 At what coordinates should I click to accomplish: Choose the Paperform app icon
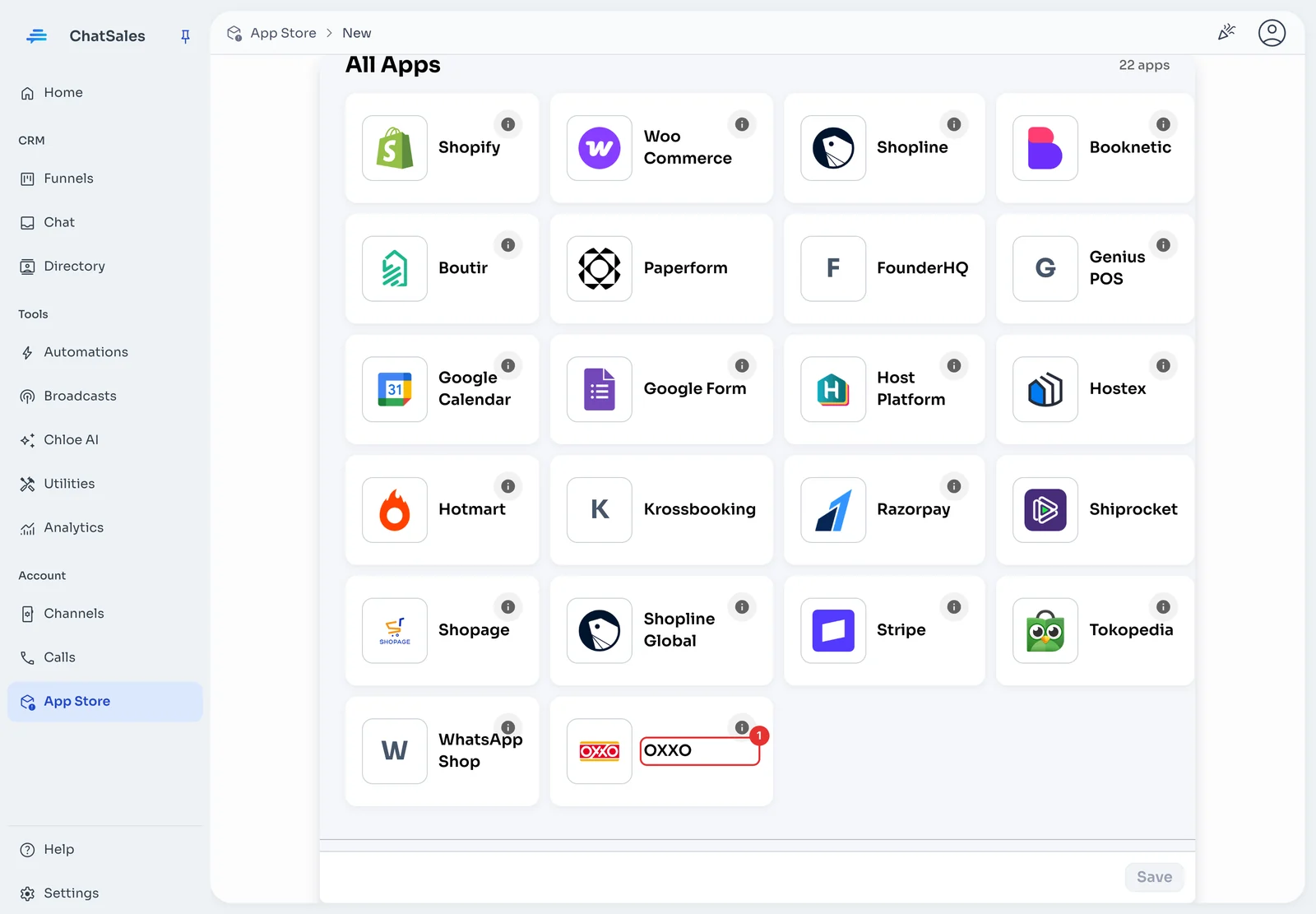coord(600,269)
